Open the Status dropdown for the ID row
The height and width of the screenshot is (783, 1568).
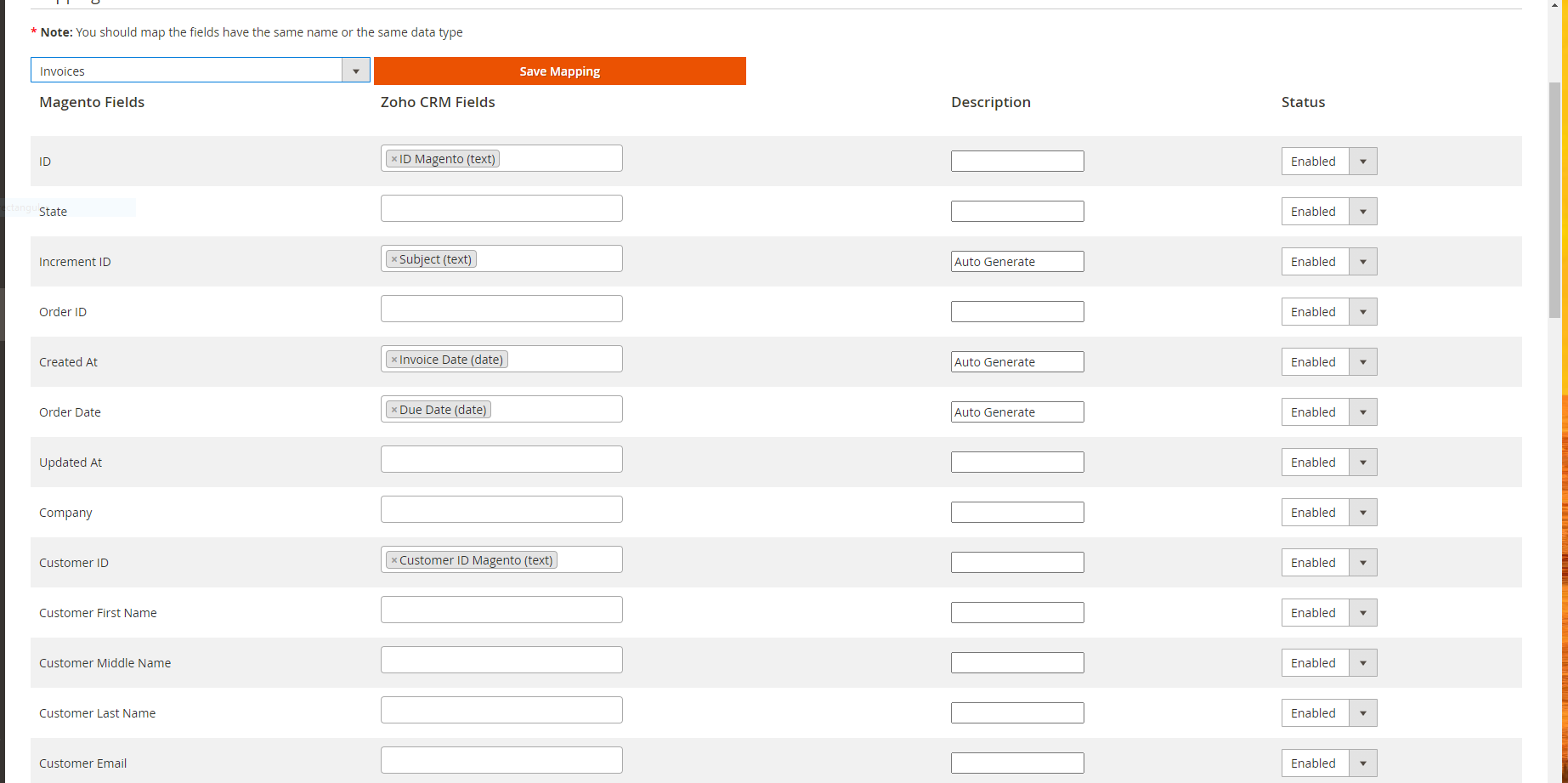(x=1362, y=161)
